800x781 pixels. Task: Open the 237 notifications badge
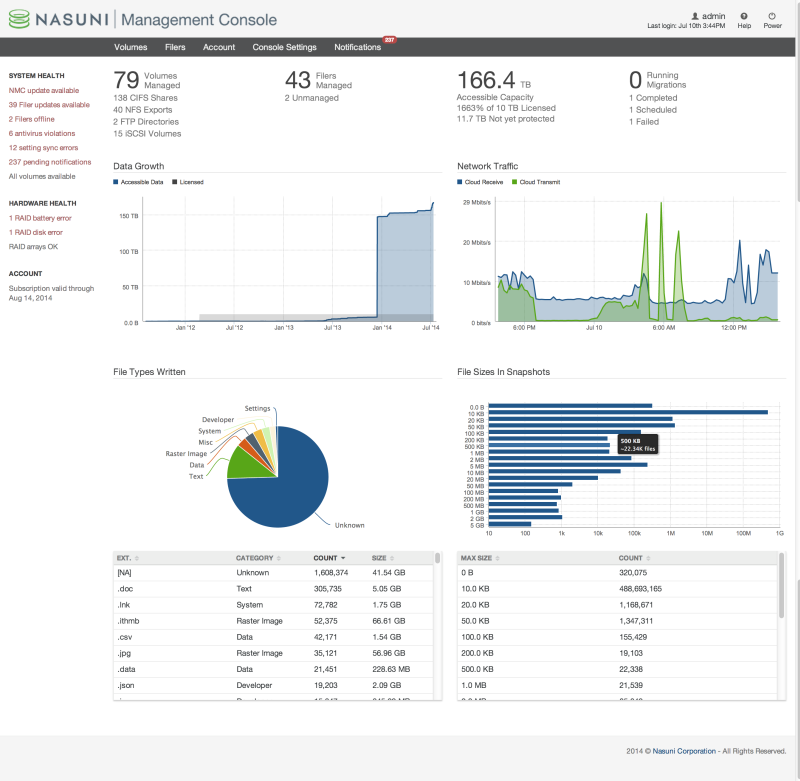(x=389, y=40)
